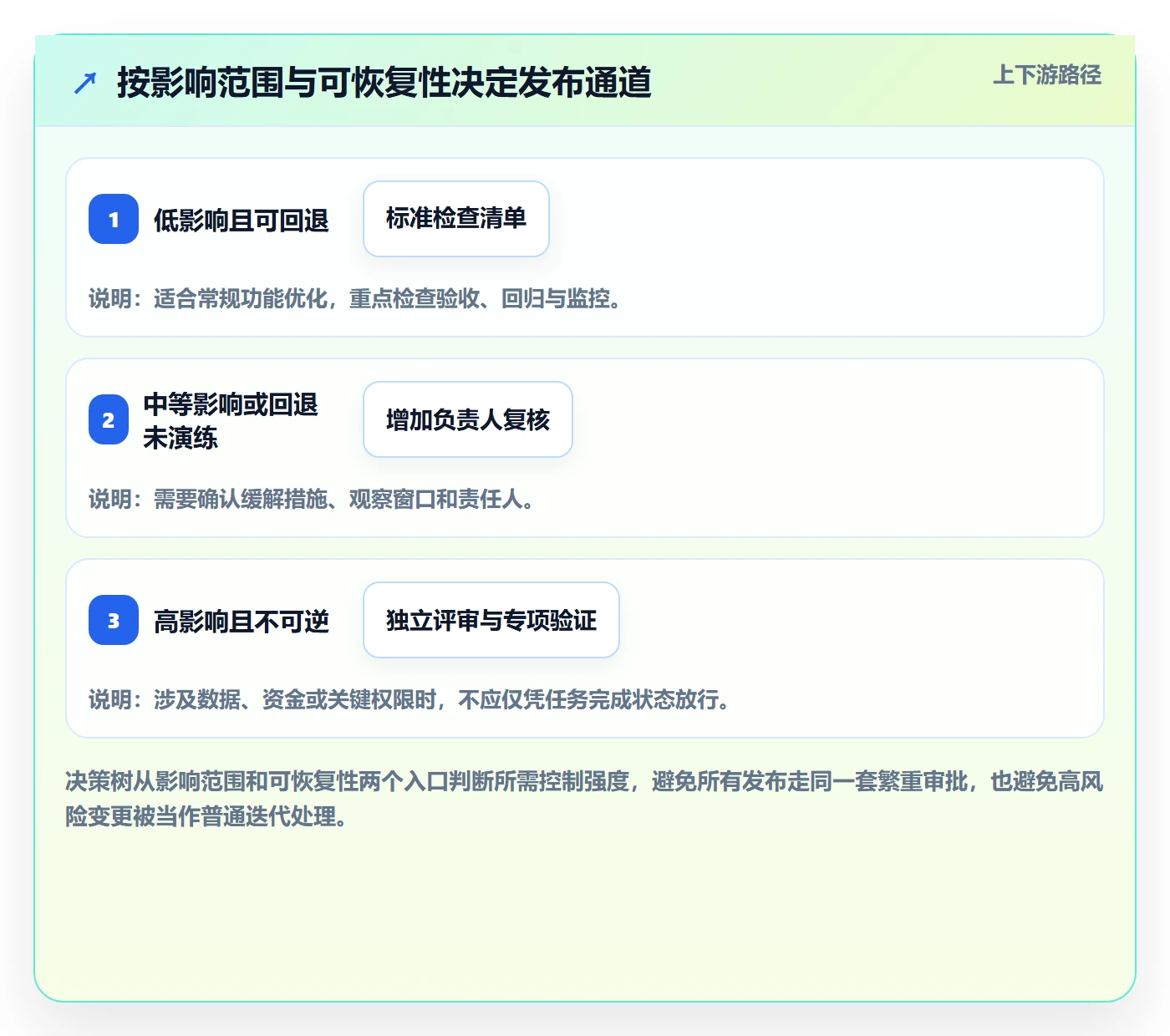Viewport: 1170px width, 1036px height.
Task: Click the step number 1 badge
Action: 114,219
